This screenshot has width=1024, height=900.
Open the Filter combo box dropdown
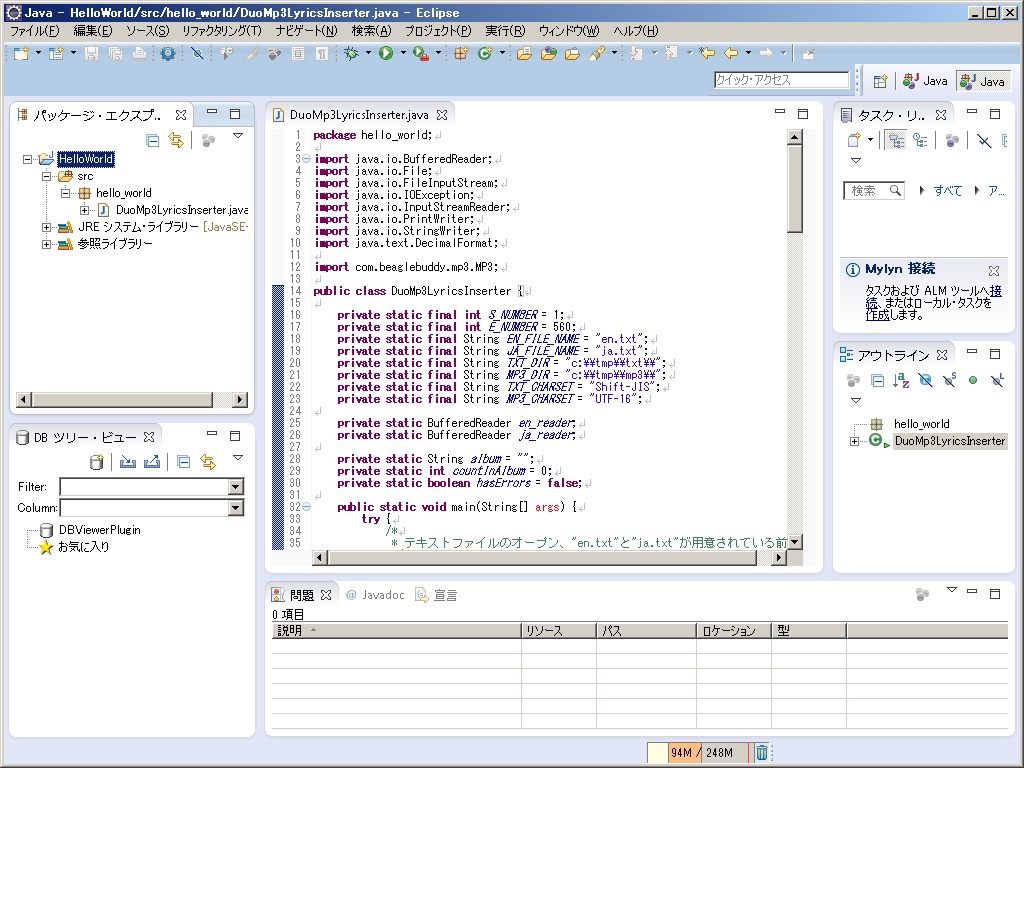coord(236,487)
